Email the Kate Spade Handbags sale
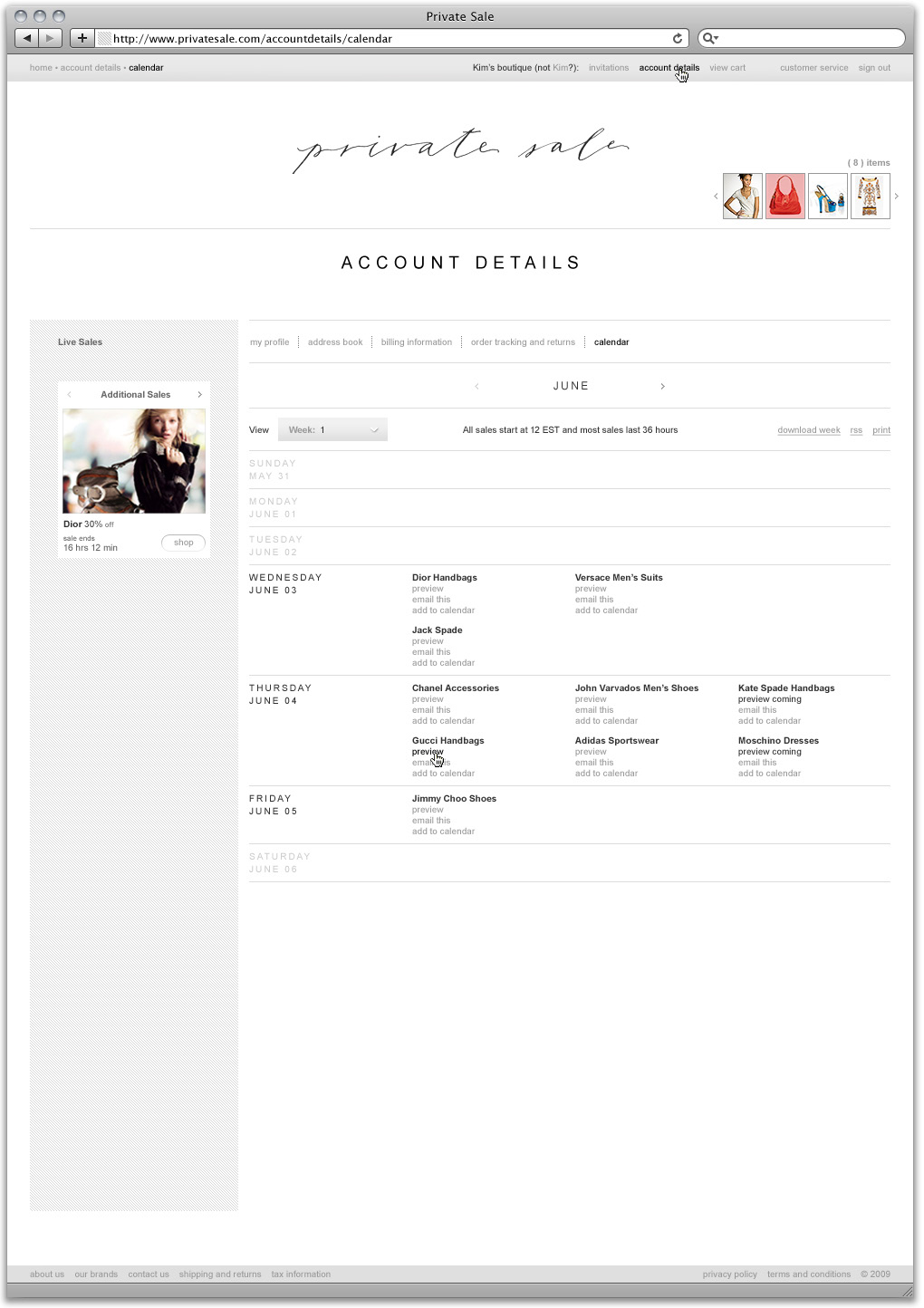 tap(757, 710)
